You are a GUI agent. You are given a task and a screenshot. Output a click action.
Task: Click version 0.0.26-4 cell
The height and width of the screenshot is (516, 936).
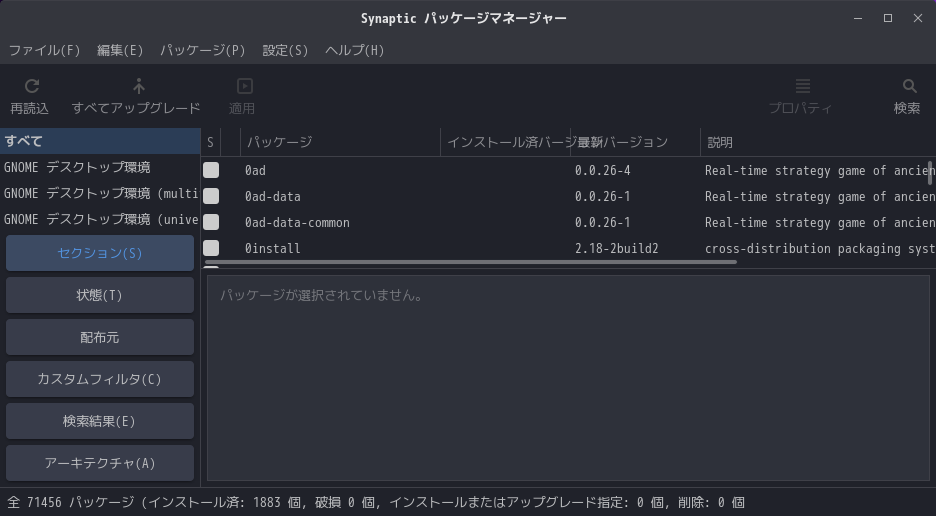coord(602,171)
